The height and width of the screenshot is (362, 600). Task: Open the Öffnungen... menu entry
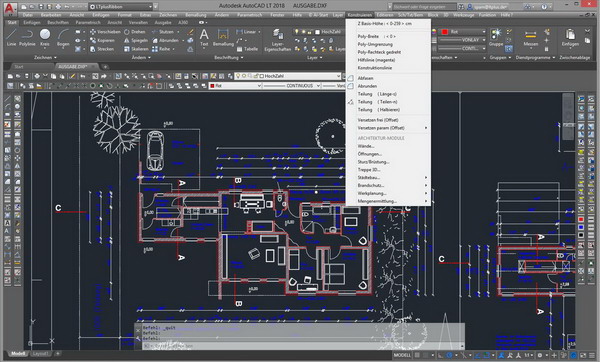point(388,154)
